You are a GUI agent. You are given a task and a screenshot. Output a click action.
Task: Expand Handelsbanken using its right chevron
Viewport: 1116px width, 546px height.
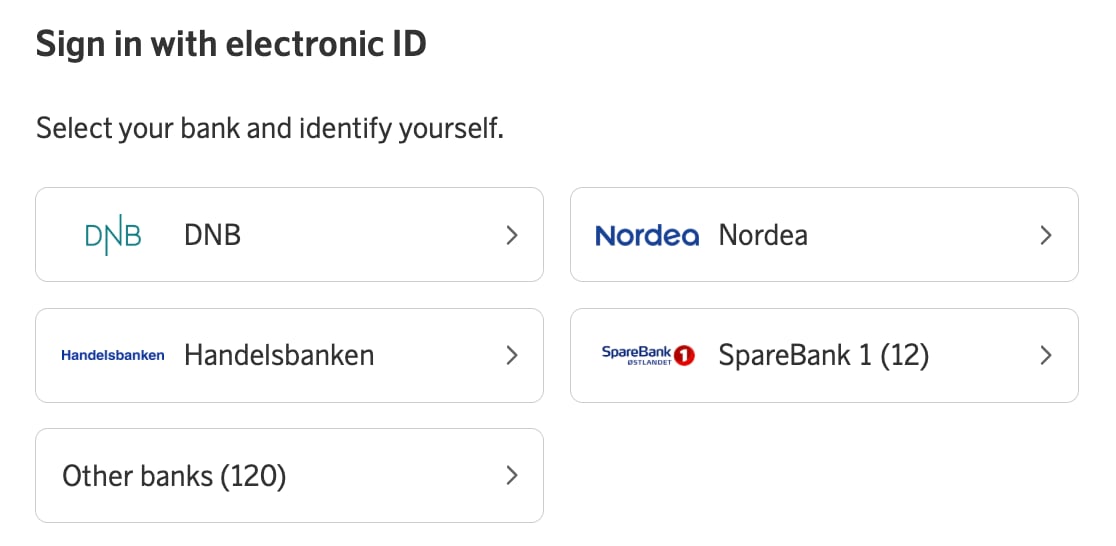tap(512, 355)
